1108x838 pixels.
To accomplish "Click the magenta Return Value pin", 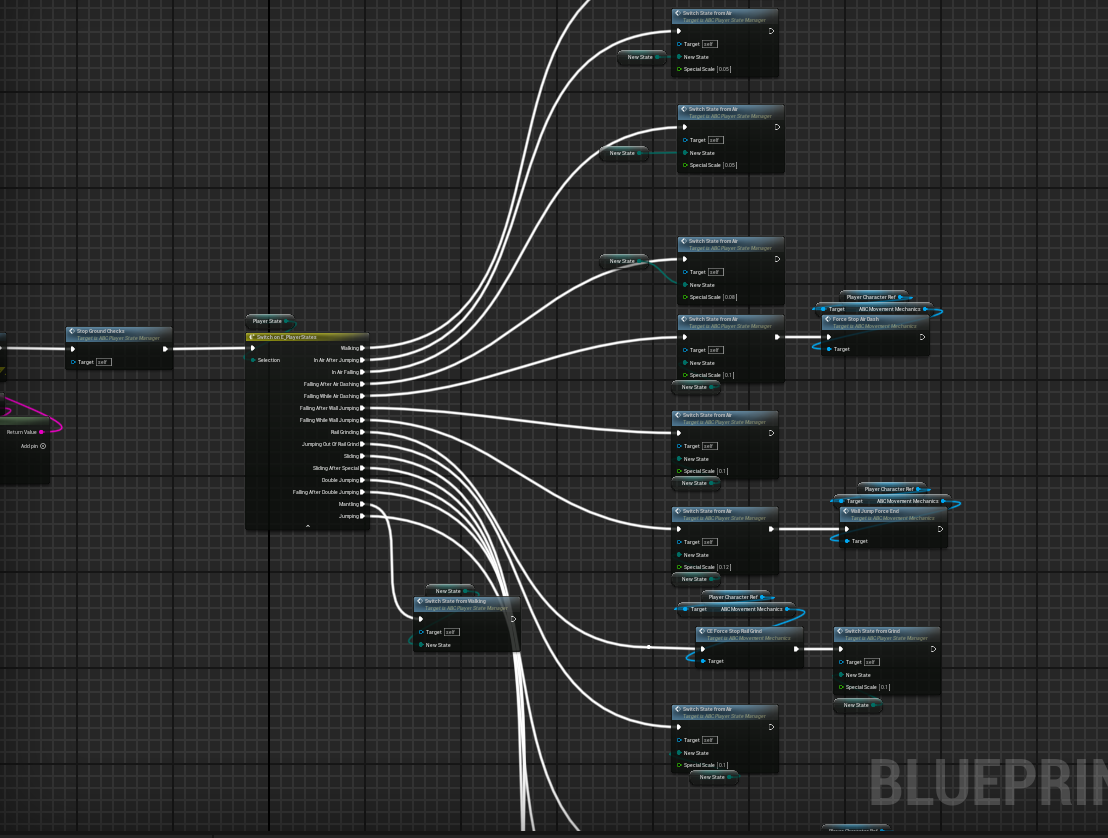I will [x=42, y=432].
